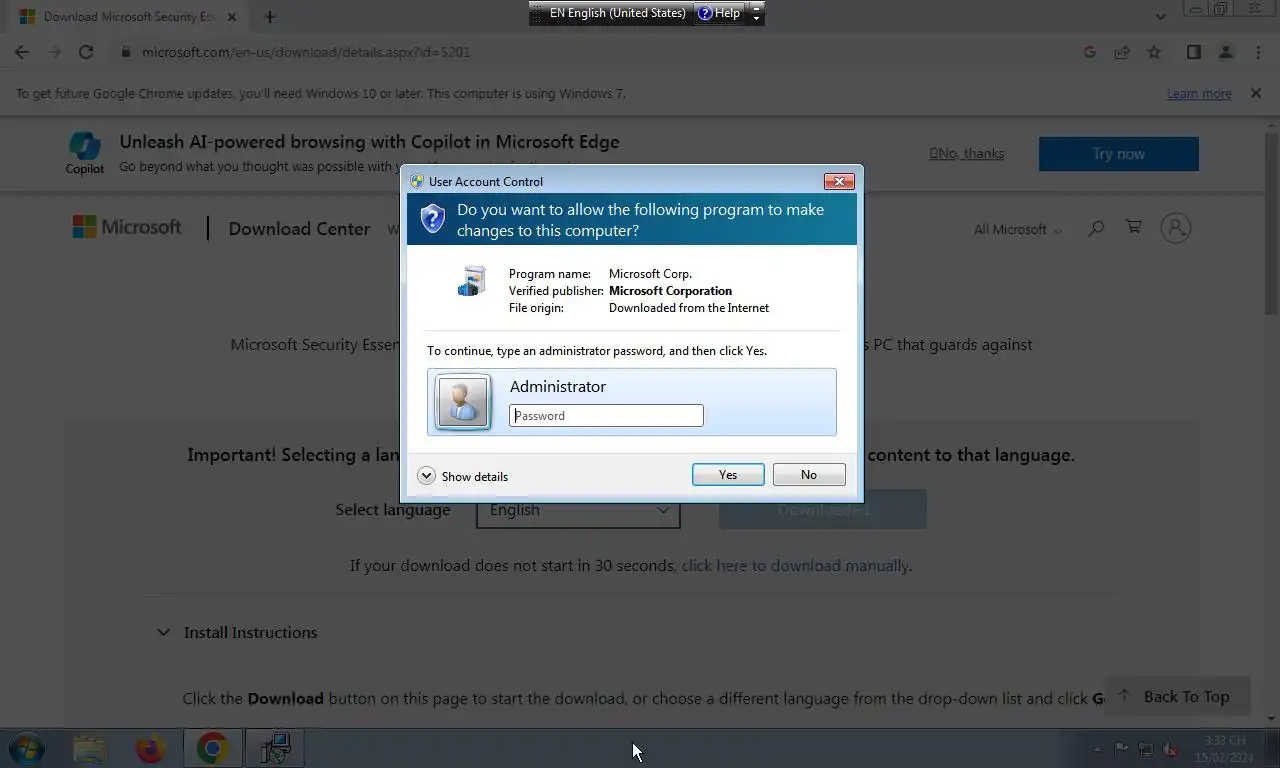Open Chrome side panel icon
The height and width of the screenshot is (768, 1280).
coord(1193,52)
